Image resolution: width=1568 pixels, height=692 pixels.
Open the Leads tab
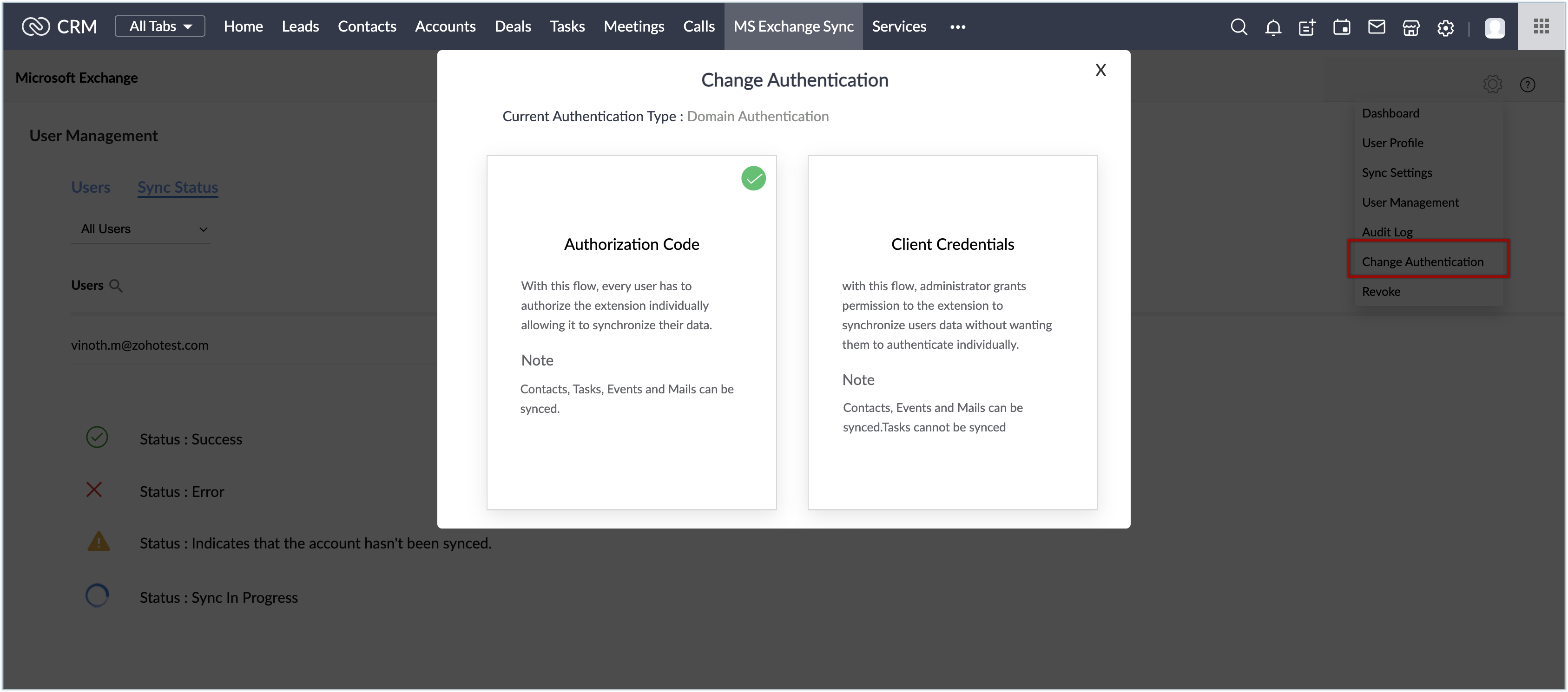pyautogui.click(x=300, y=26)
